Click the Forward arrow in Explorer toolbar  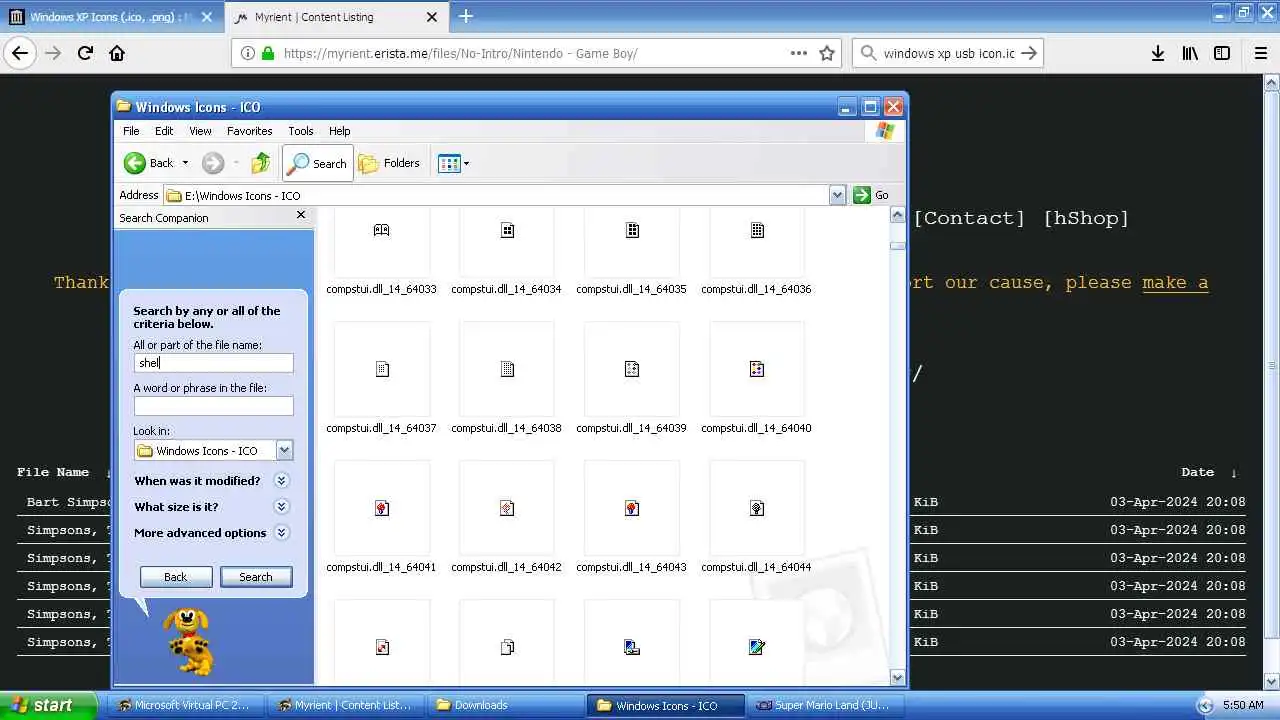coord(212,163)
